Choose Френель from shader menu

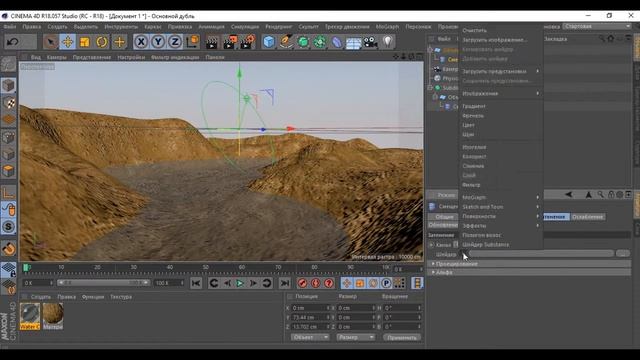click(x=473, y=116)
